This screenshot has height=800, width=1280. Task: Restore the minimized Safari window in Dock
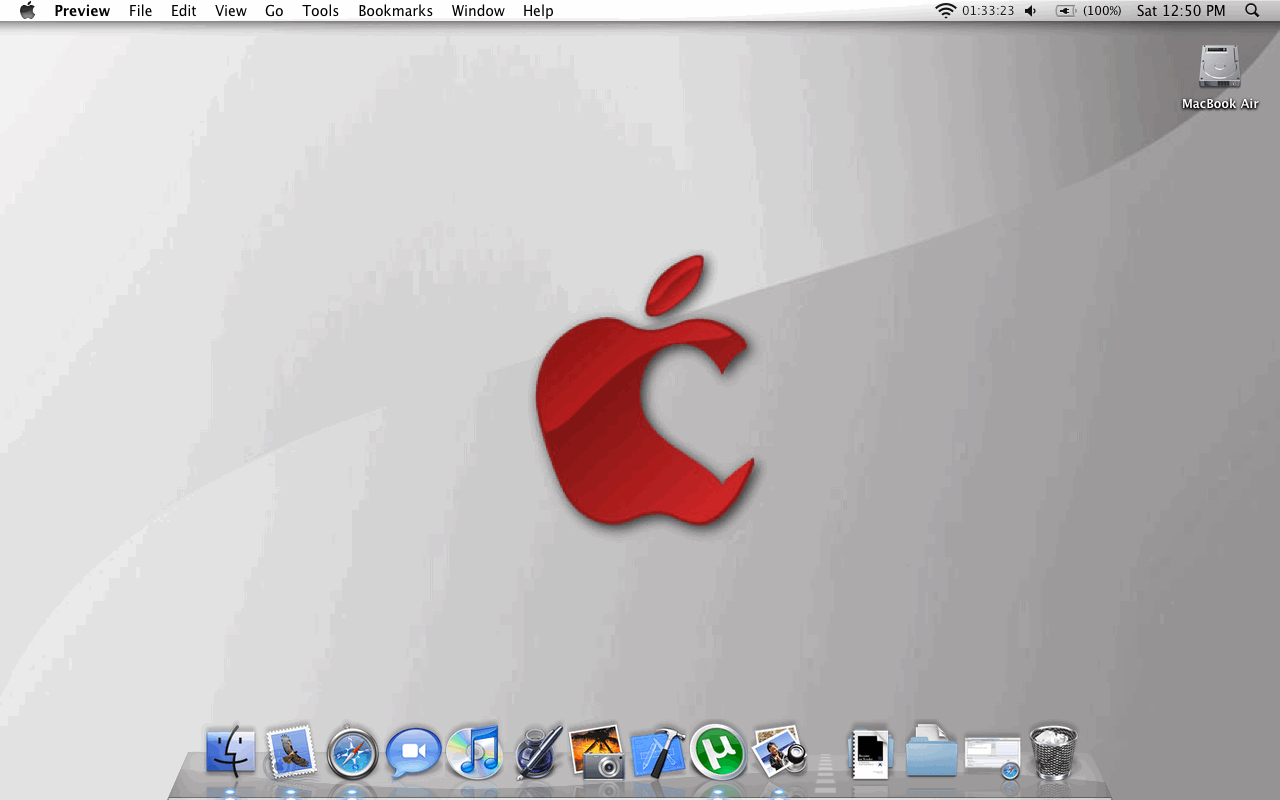pos(993,757)
